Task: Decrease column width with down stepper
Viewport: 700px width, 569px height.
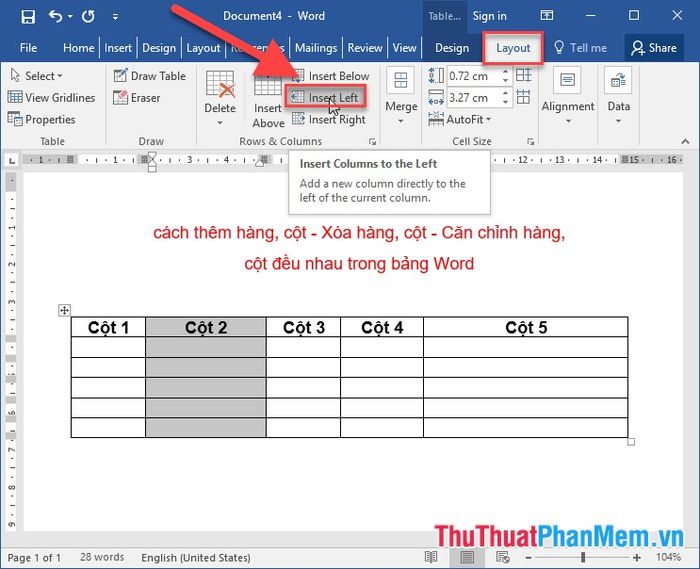Action: point(505,102)
